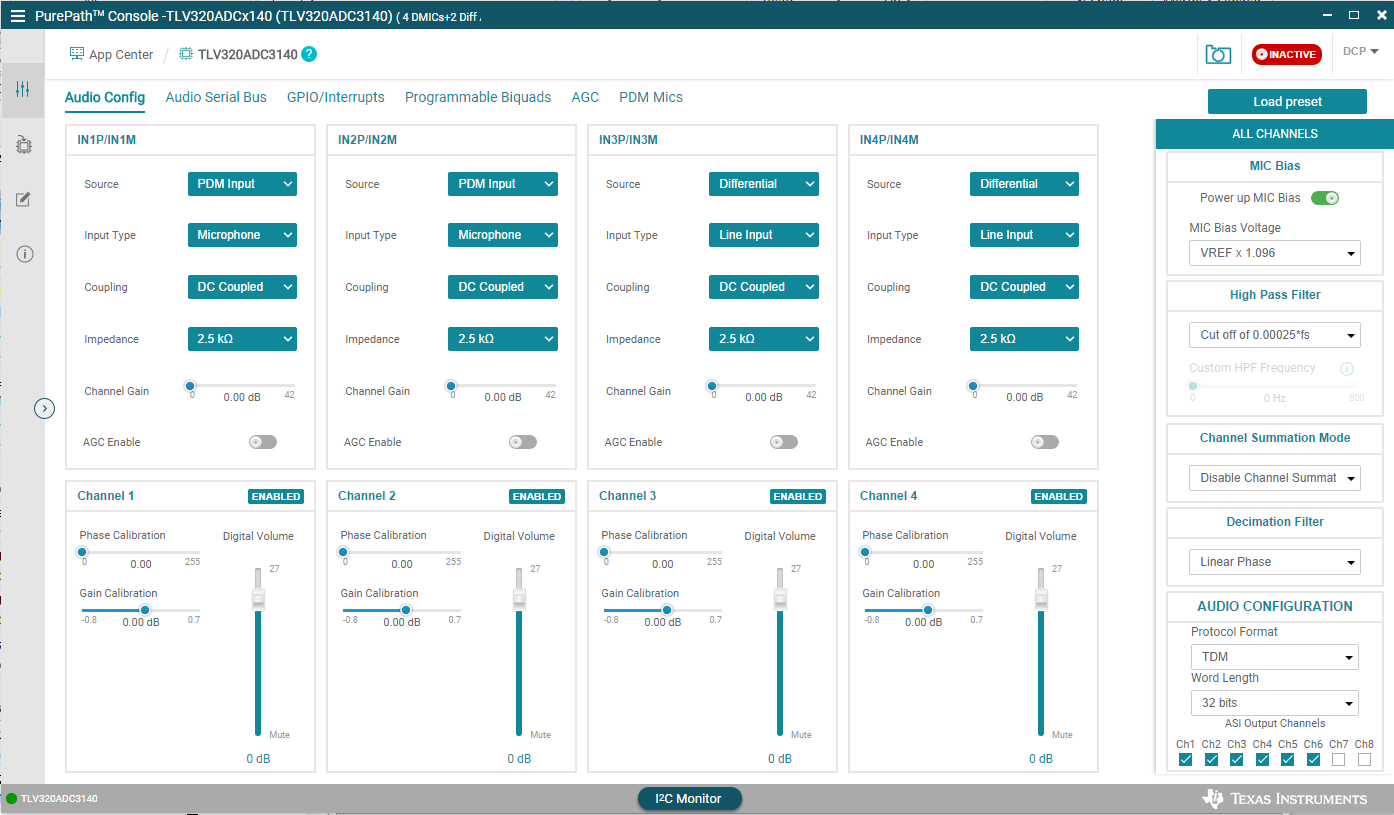Open the IN3P/IN3M Coupling dropdown
The width and height of the screenshot is (1394, 815).
point(764,287)
